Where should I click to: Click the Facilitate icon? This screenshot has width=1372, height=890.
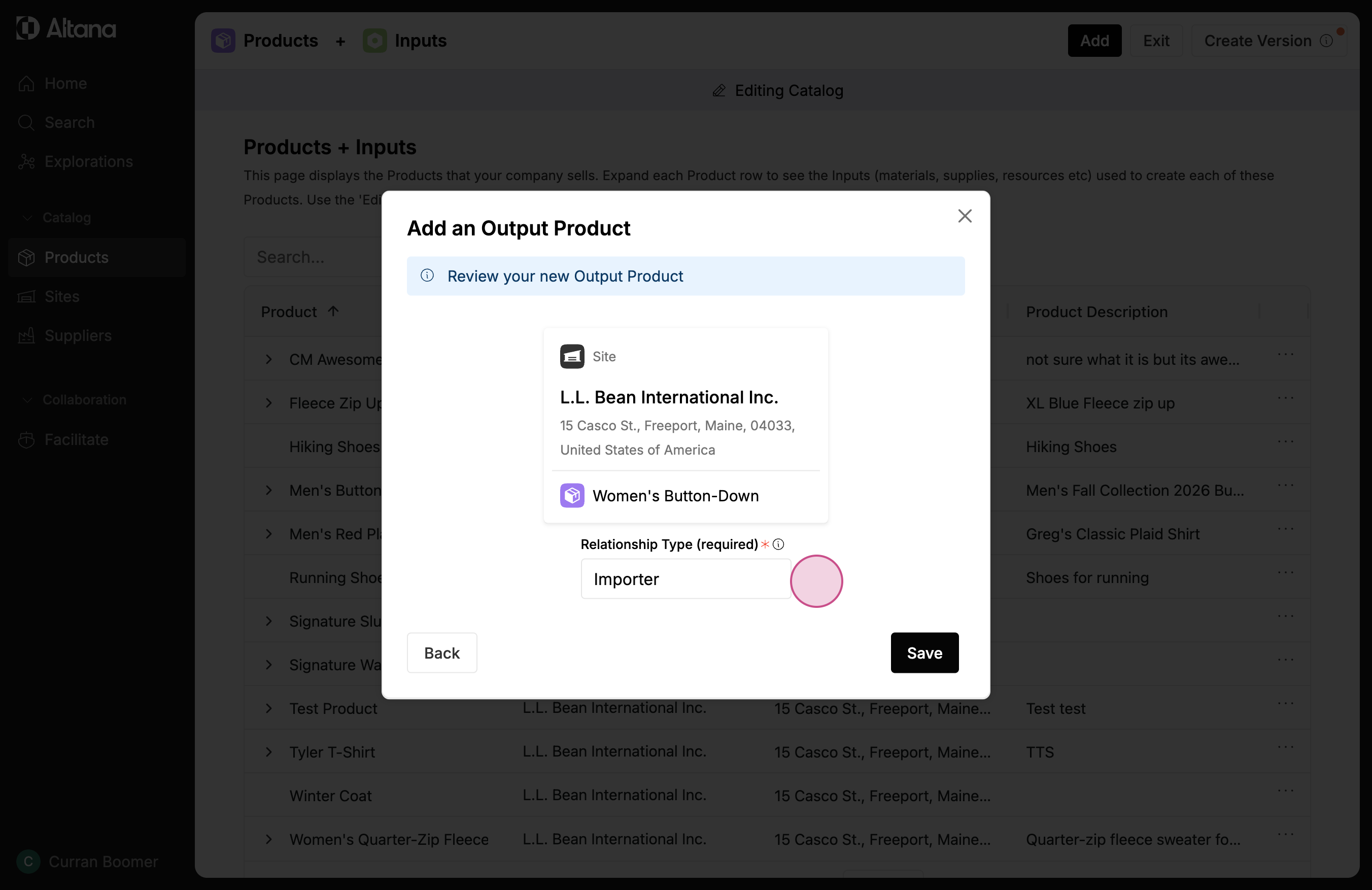click(26, 439)
